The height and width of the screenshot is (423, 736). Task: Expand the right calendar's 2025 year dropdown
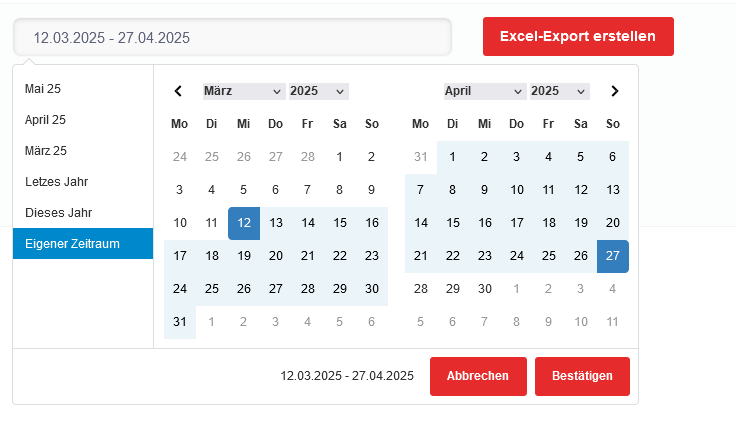559,91
